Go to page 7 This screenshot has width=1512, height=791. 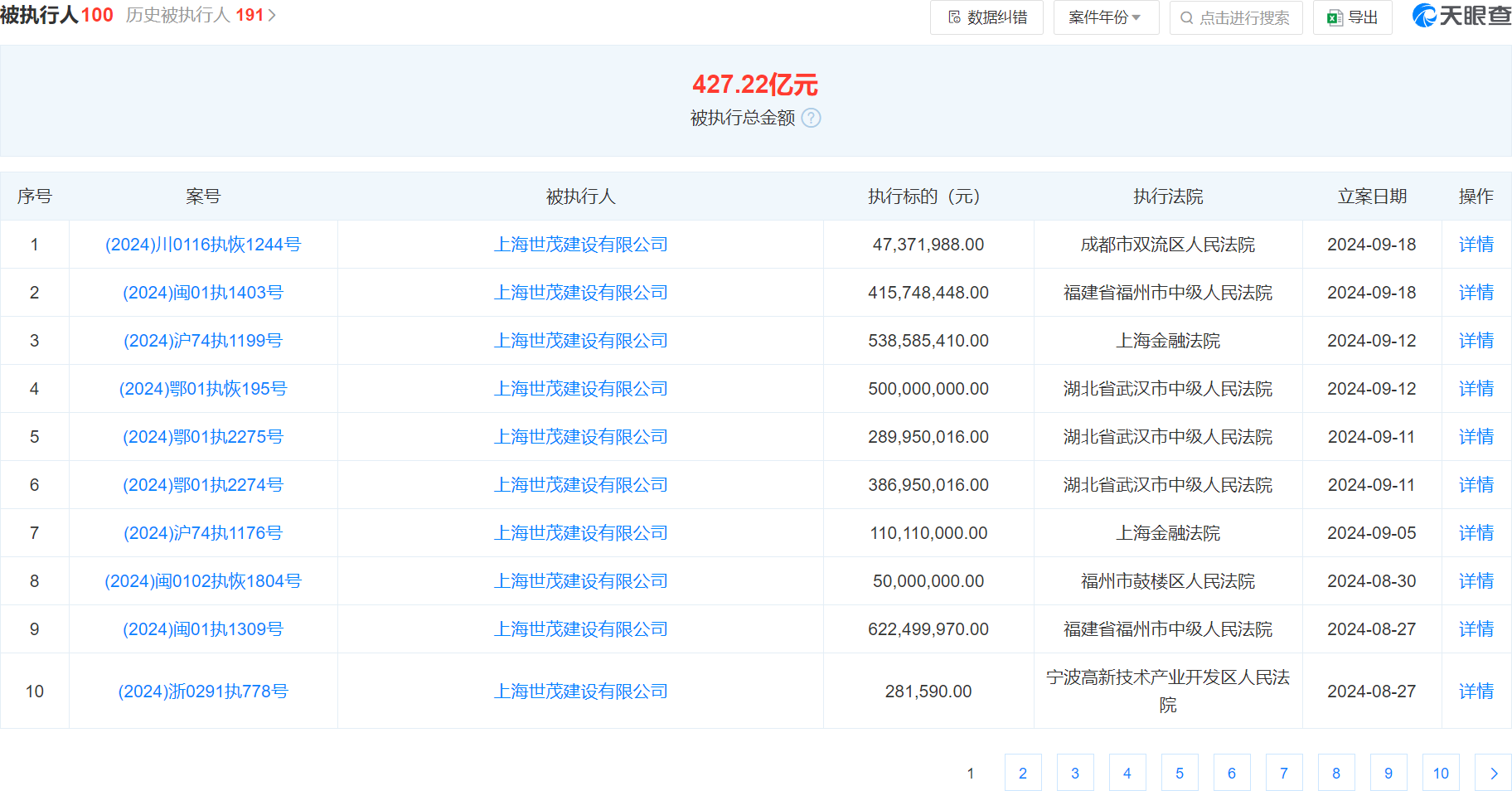tap(1284, 773)
